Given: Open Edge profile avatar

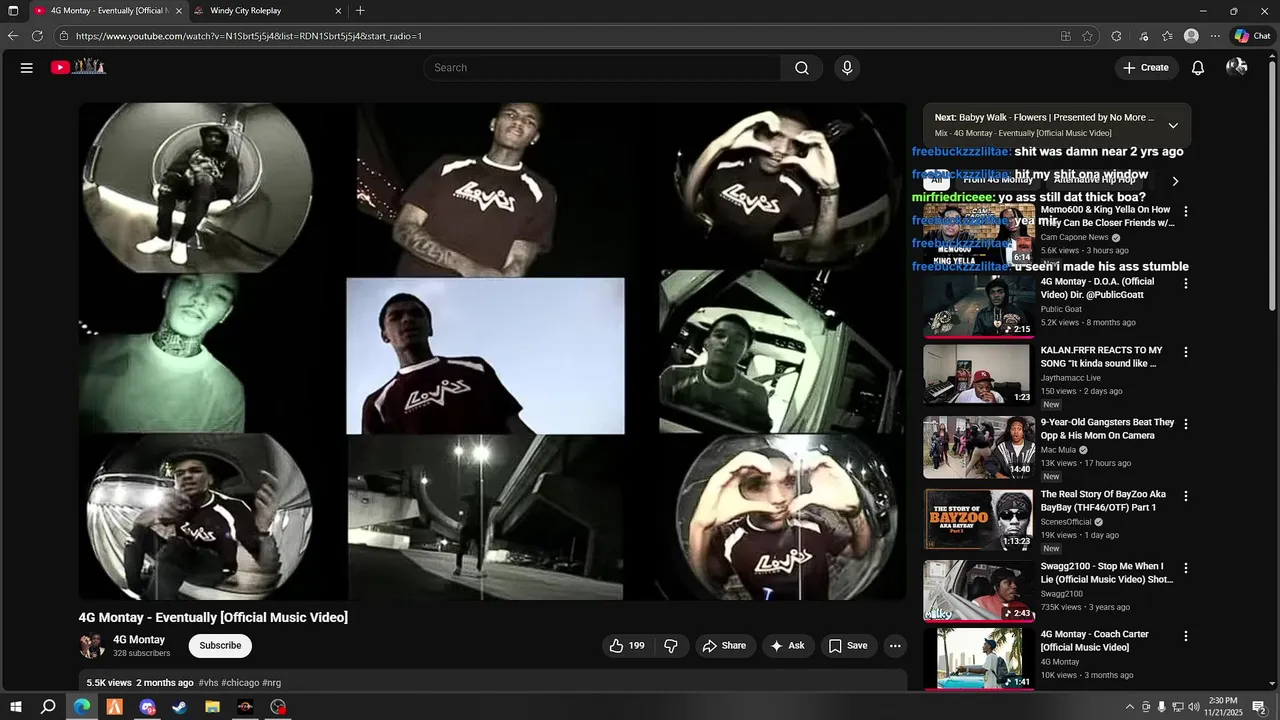Looking at the screenshot, I should tap(1191, 36).
